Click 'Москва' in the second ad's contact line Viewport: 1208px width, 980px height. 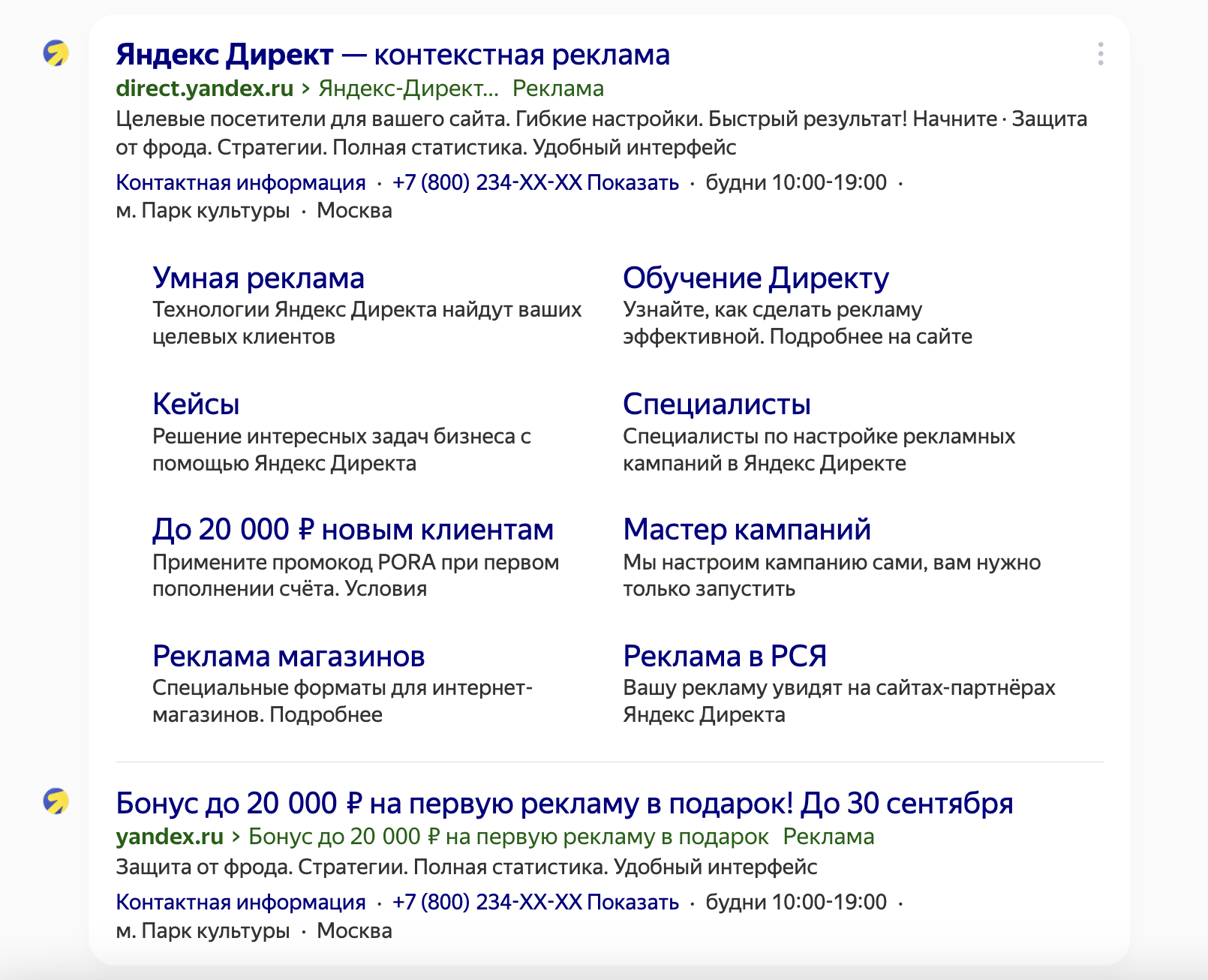354,930
